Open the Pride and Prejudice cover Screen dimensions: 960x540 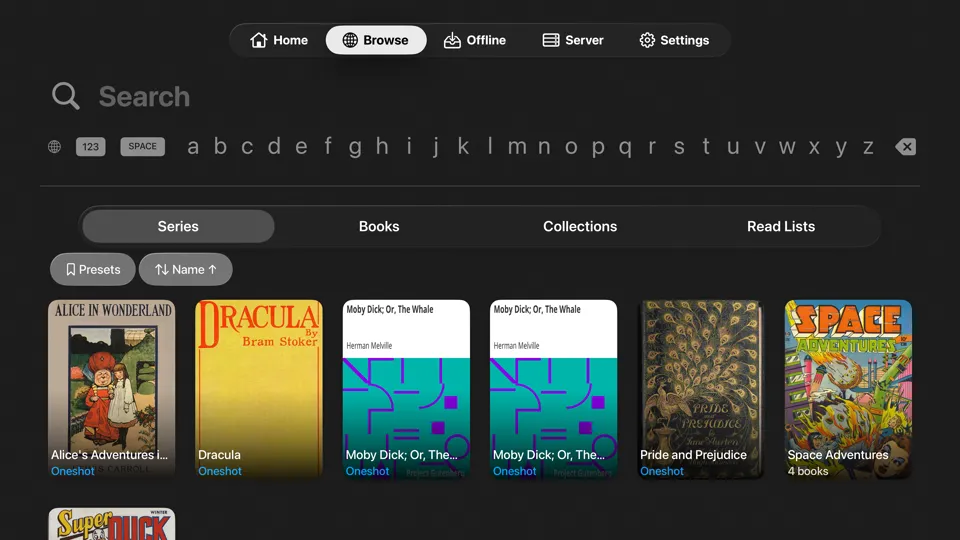pyautogui.click(x=701, y=389)
